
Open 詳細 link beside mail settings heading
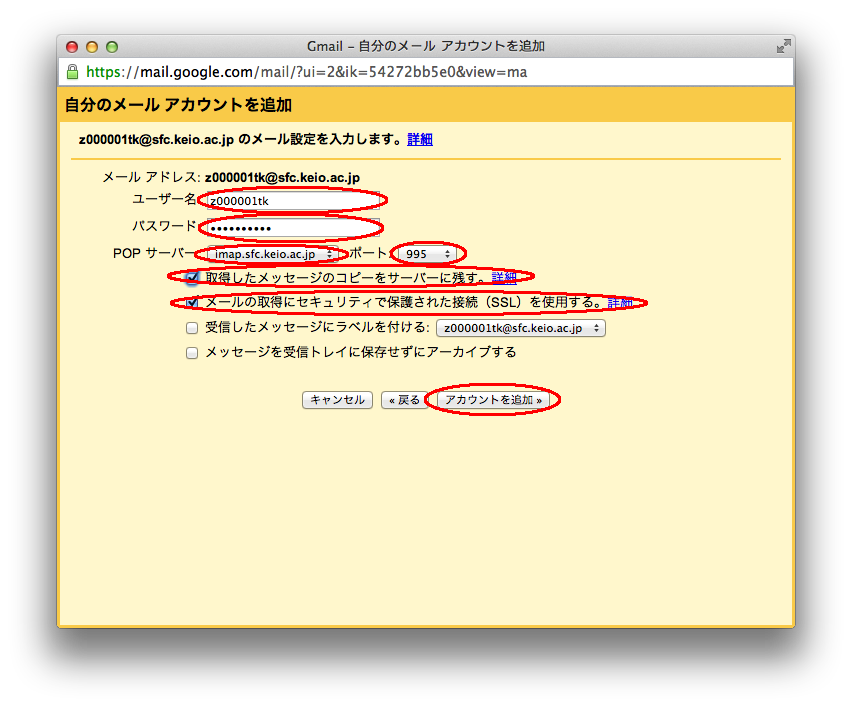[x=420, y=139]
